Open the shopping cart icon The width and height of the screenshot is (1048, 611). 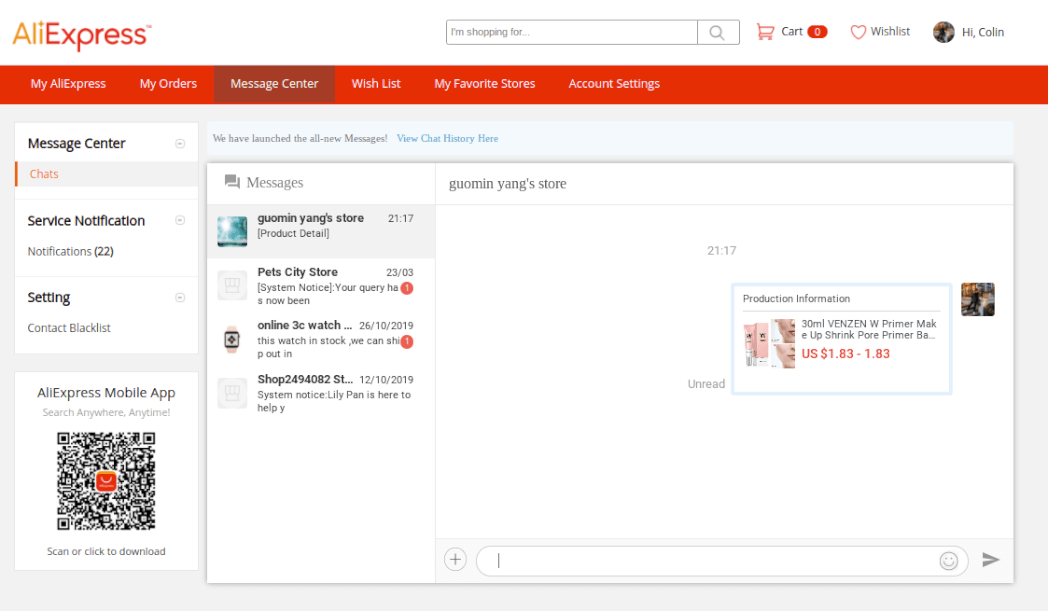coord(765,31)
